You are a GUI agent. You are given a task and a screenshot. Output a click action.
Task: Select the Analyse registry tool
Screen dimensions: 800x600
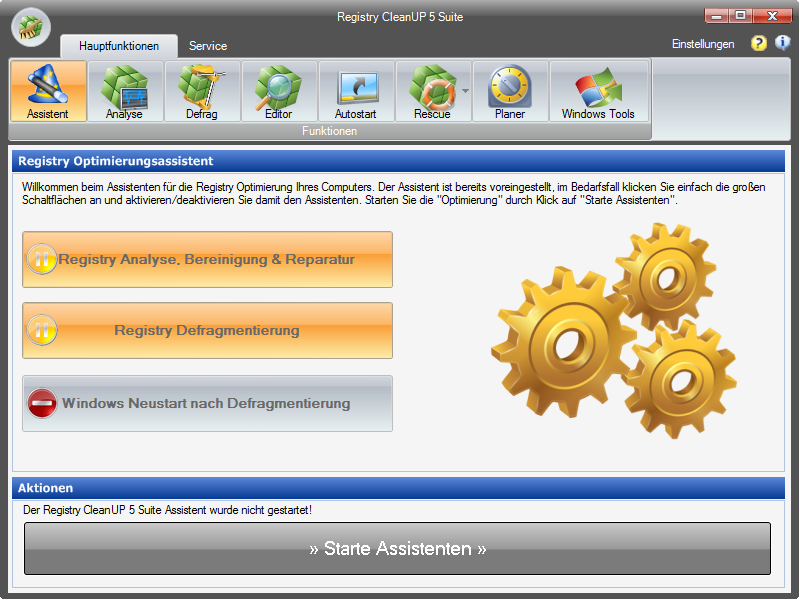[124, 91]
